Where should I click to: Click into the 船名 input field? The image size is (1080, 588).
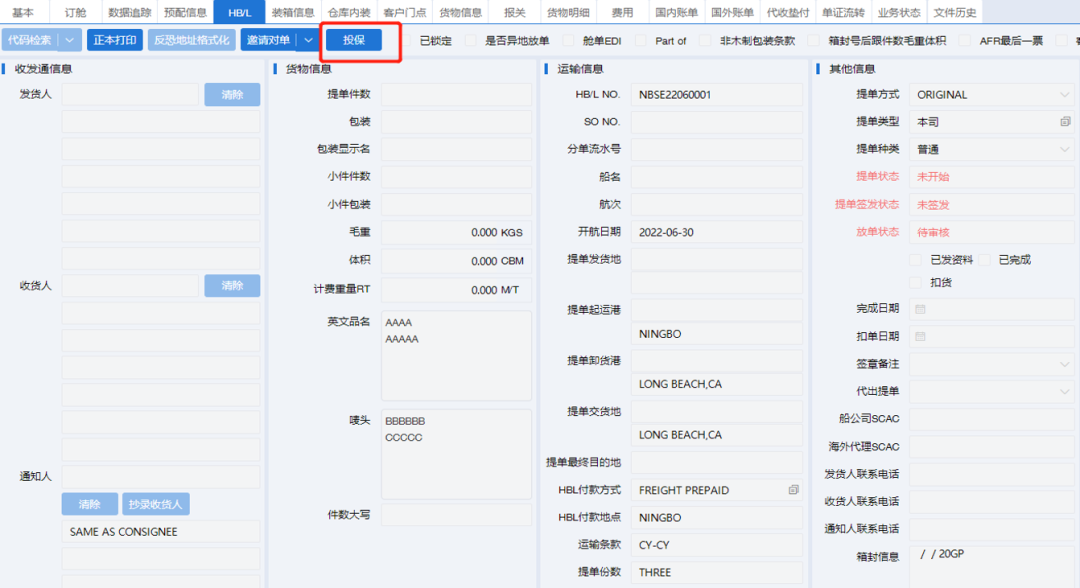click(716, 177)
